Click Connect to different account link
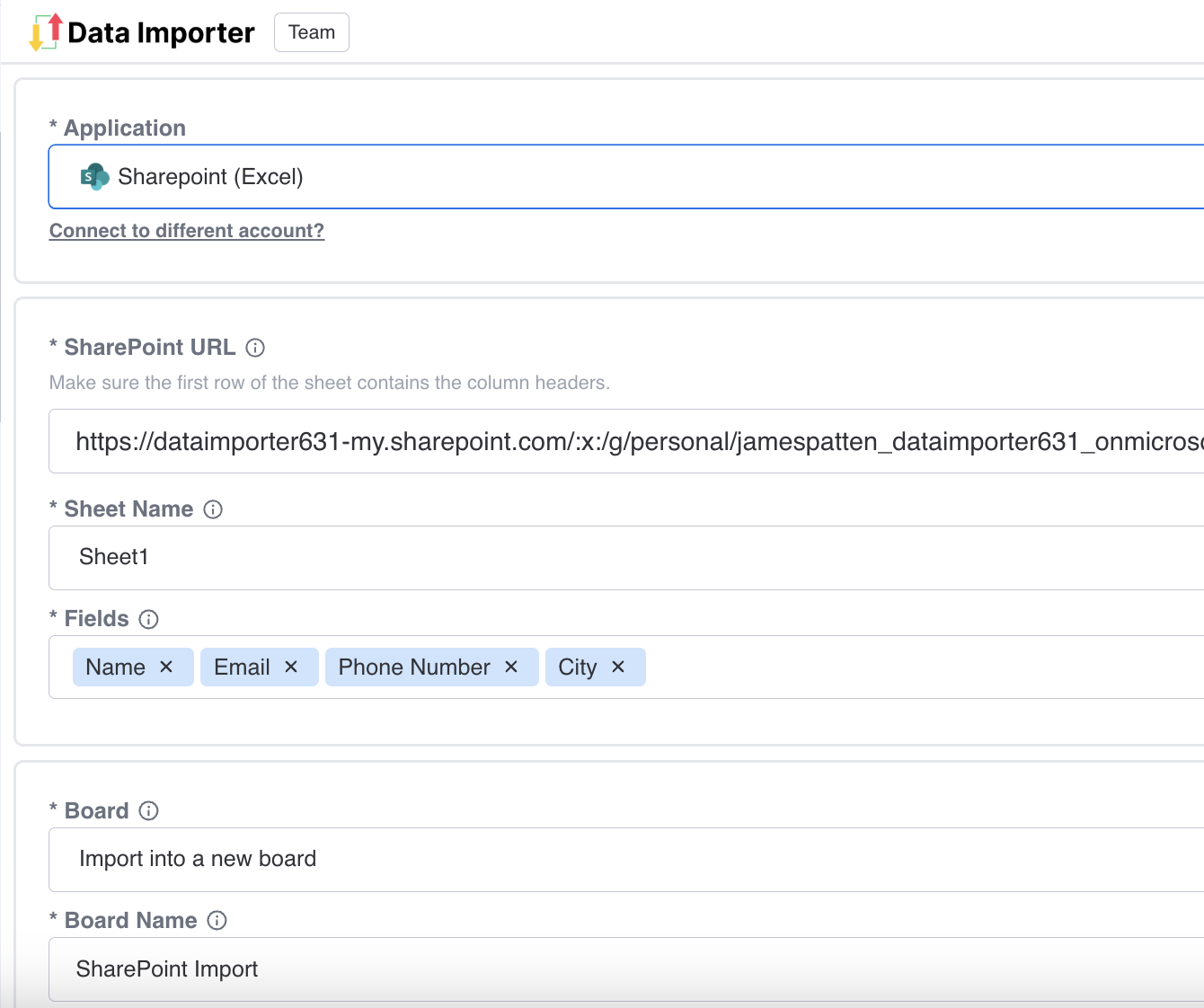The width and height of the screenshot is (1204, 1008). coord(187,231)
